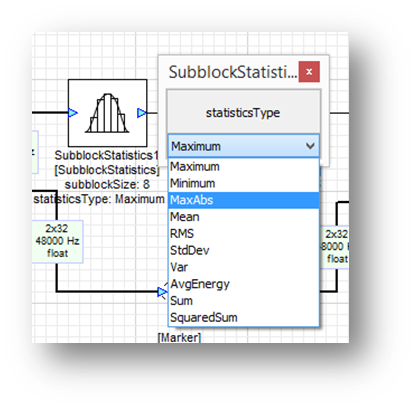414x408 pixels.
Task: Click the SubblockStatistics histogram module icon
Action: (107, 113)
